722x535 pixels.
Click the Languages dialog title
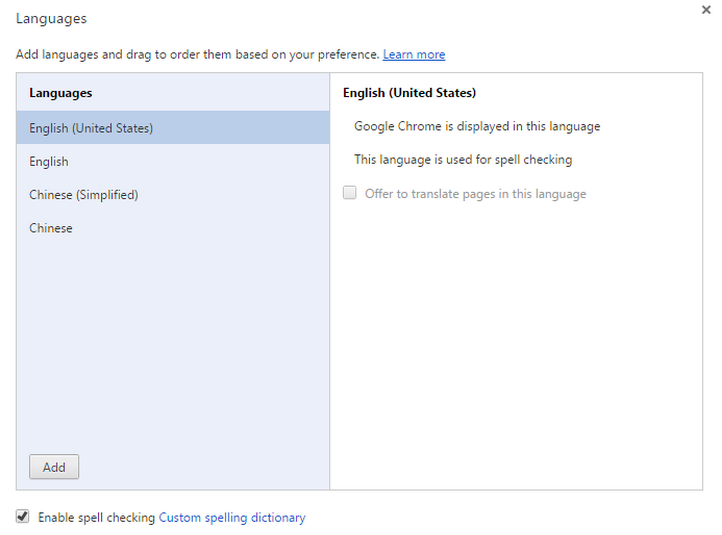click(x=51, y=19)
